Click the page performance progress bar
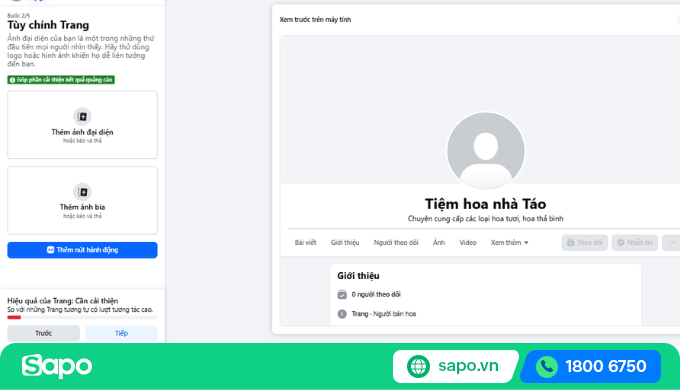The height and width of the screenshot is (390, 680). pyautogui.click(x=82, y=318)
